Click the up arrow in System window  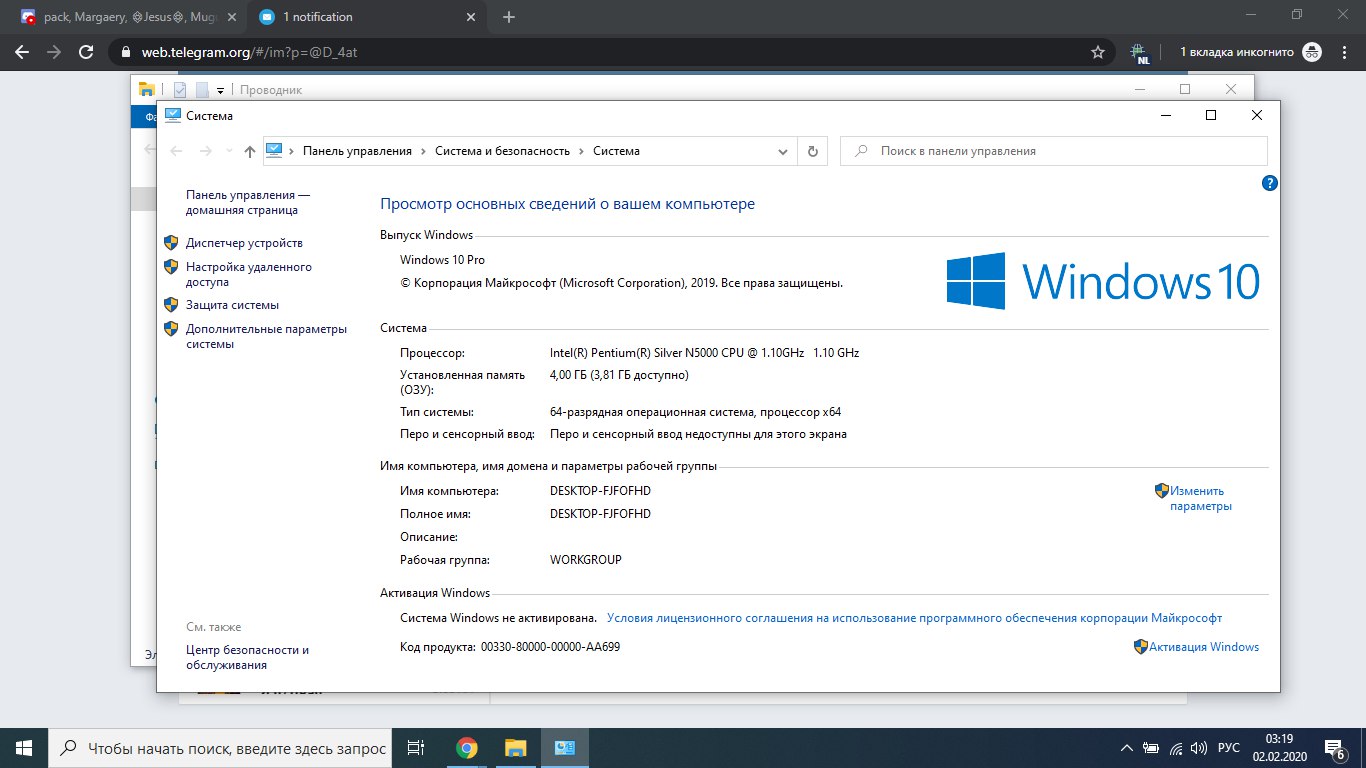pos(250,151)
